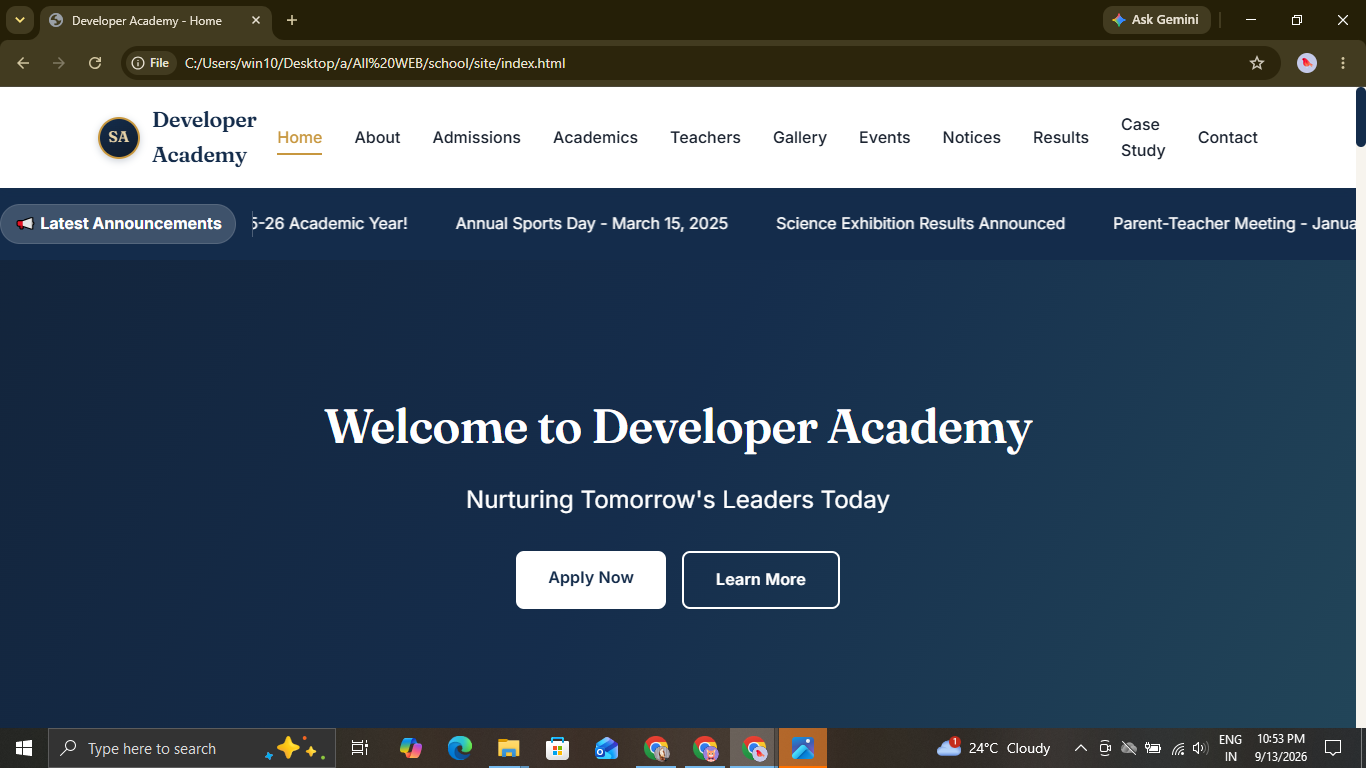The image size is (1366, 768).
Task: Visit the Gallery page
Action: tap(800, 138)
